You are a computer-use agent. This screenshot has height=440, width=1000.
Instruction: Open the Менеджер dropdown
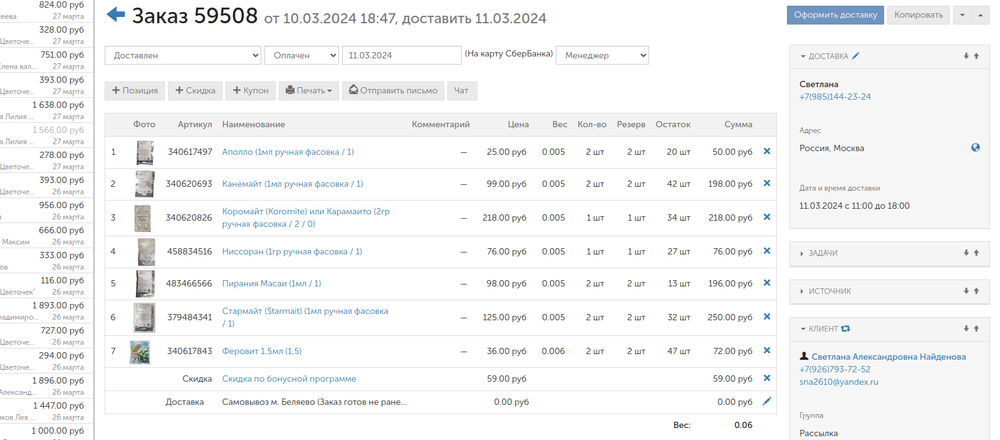tap(602, 56)
